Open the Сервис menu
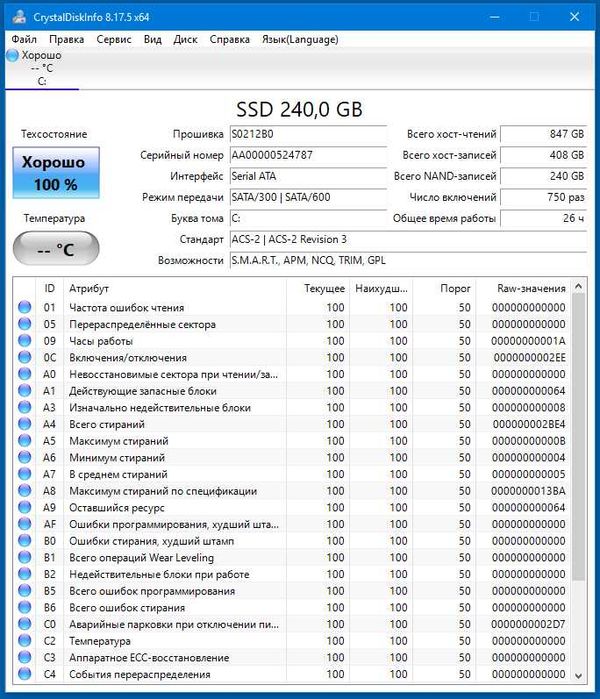This screenshot has height=699, width=600. (x=114, y=39)
